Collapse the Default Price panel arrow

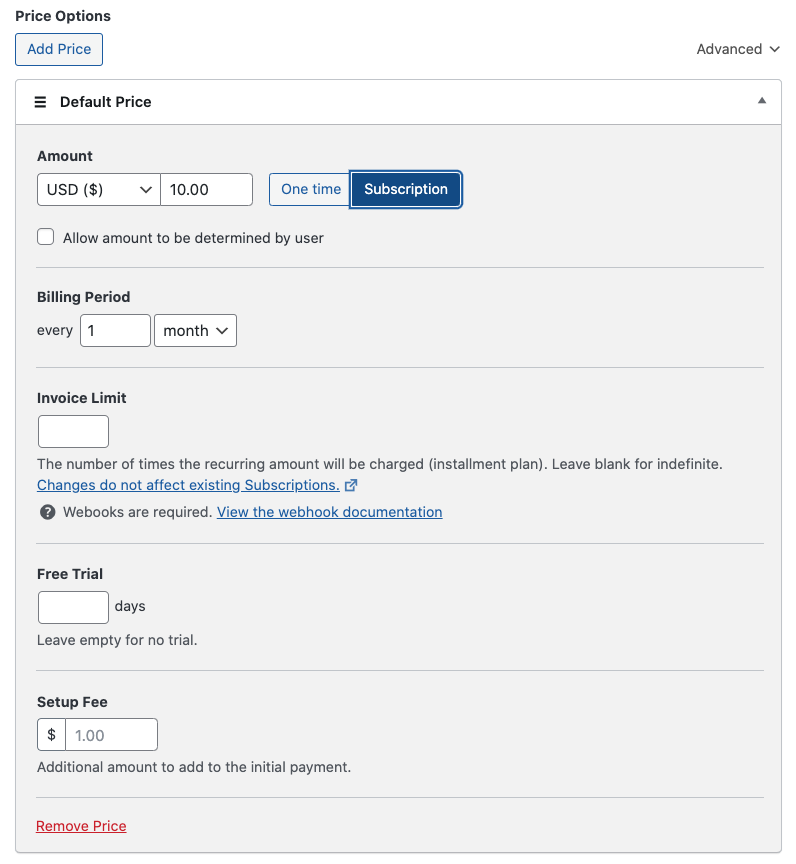click(x=762, y=101)
